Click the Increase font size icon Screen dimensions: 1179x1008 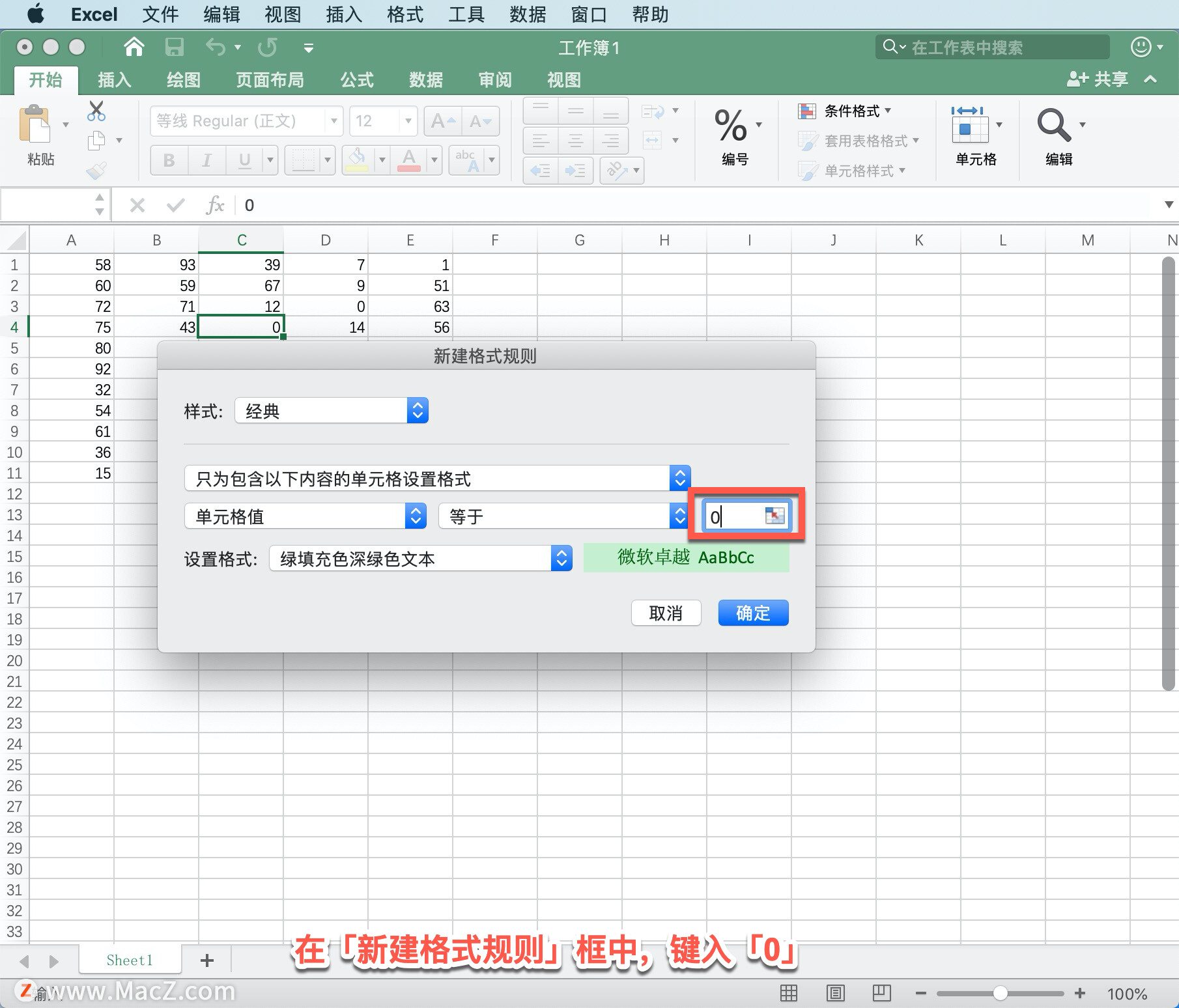click(x=443, y=121)
